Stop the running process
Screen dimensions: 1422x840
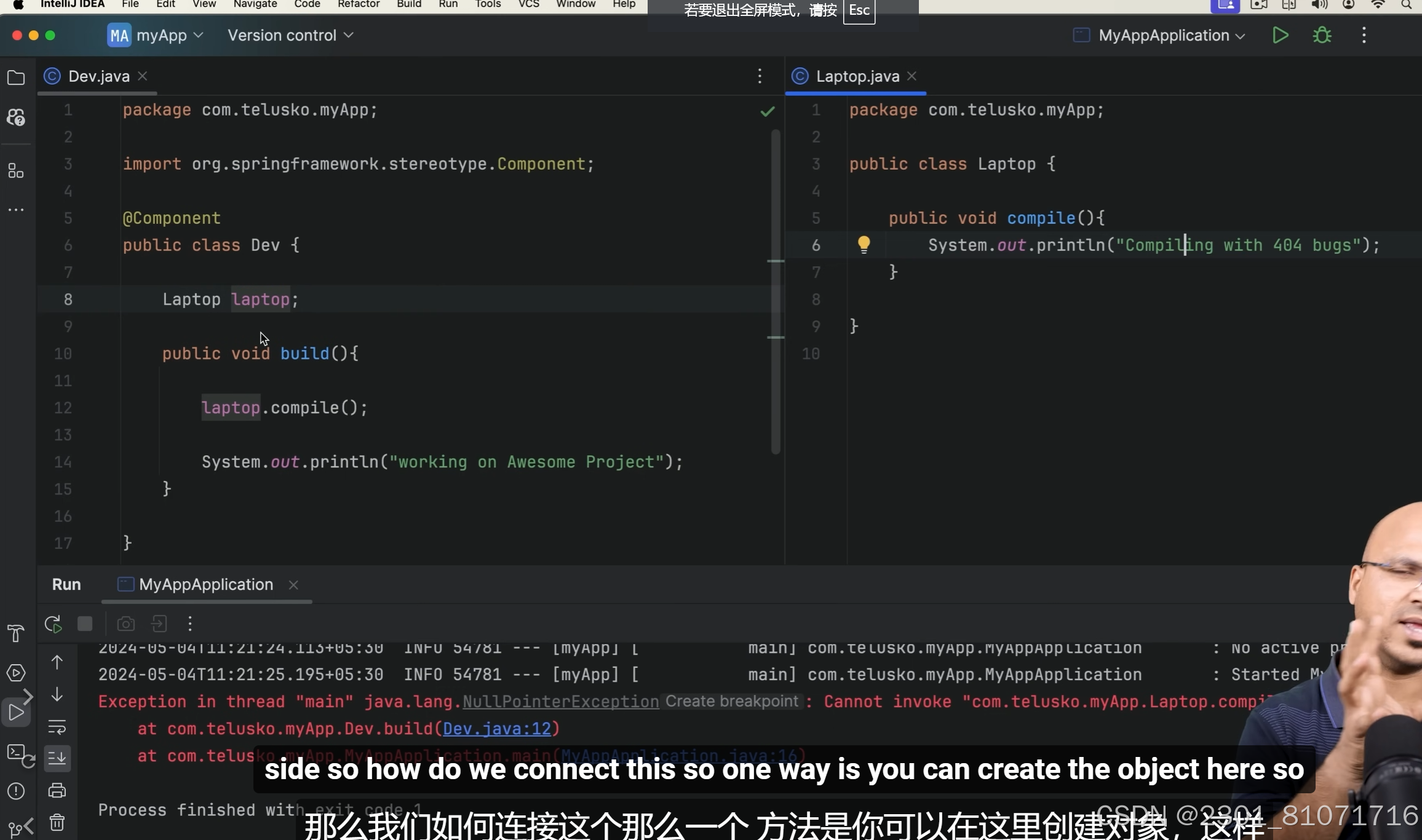[x=85, y=624]
